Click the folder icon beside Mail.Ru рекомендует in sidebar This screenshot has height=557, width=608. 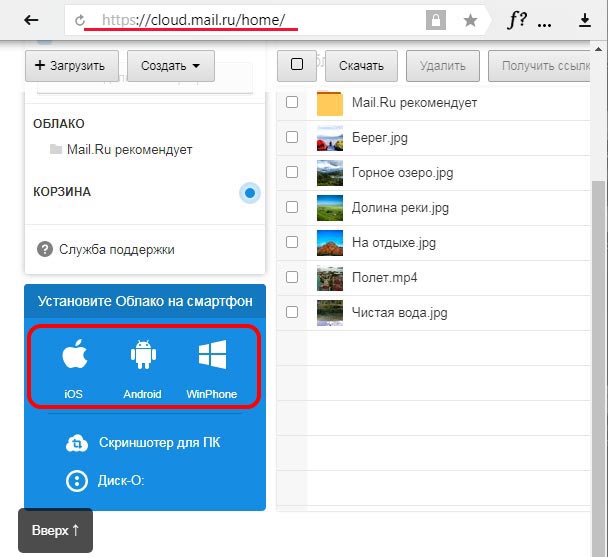click(x=56, y=149)
